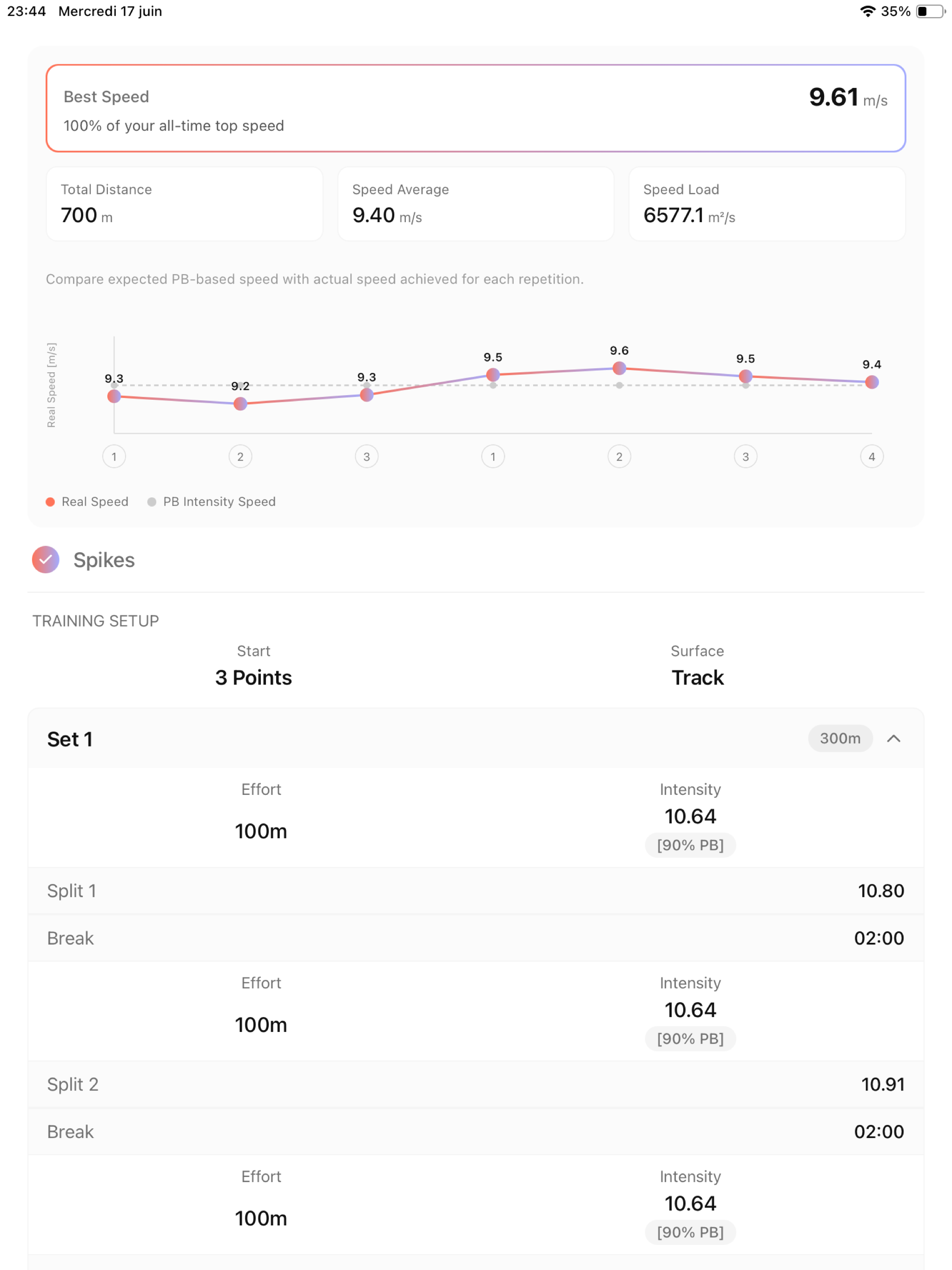Screen dimensions: 952x1270
Task: Tap the first Break 02:00 row
Action: click(x=476, y=938)
